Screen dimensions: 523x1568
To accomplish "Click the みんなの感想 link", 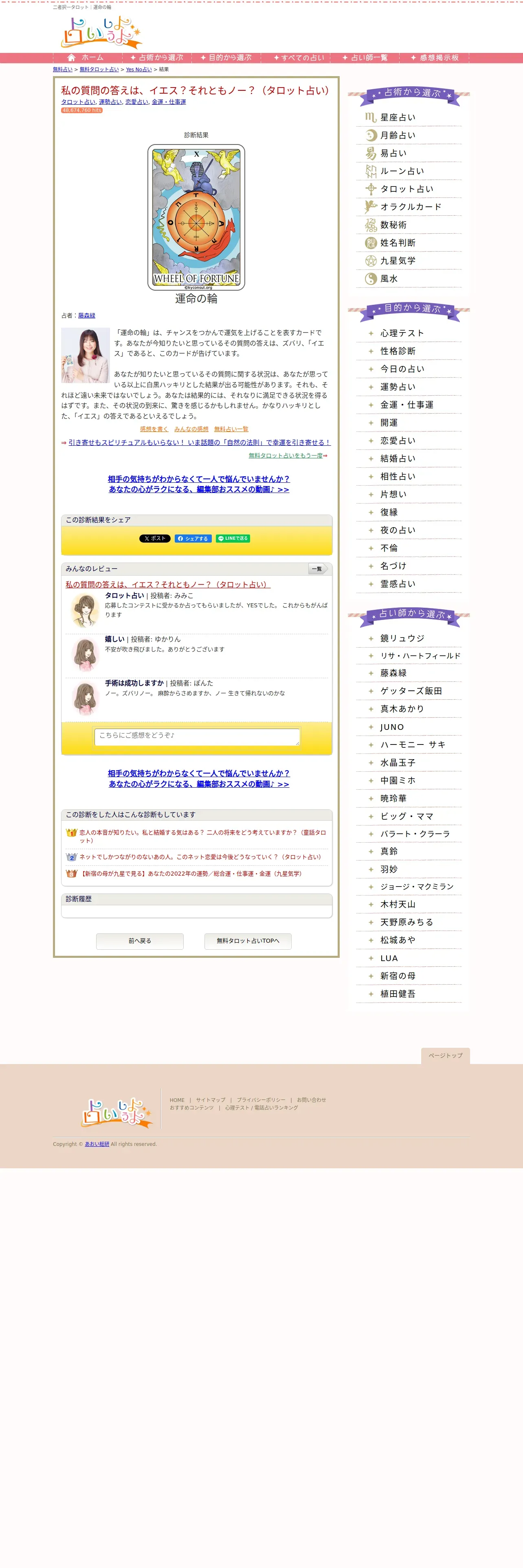I will (x=191, y=429).
